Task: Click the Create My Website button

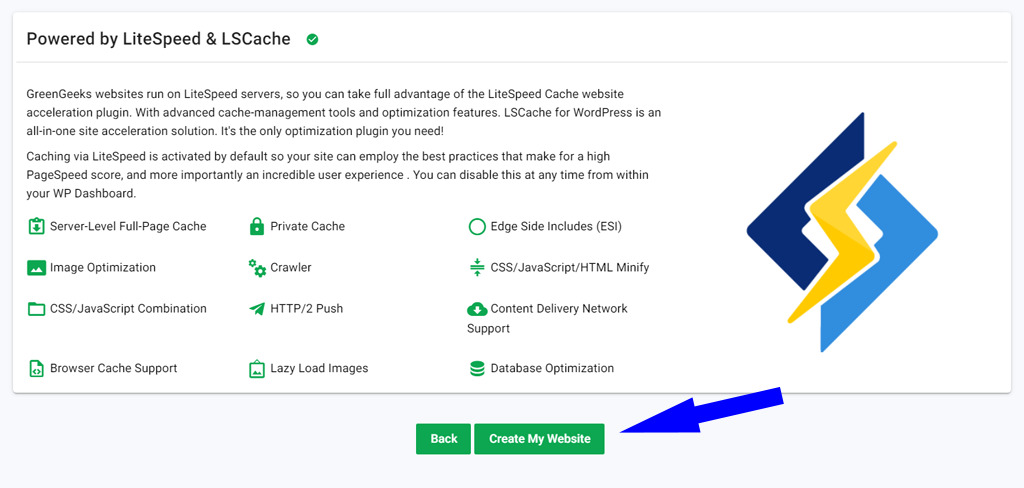Action: coord(539,439)
